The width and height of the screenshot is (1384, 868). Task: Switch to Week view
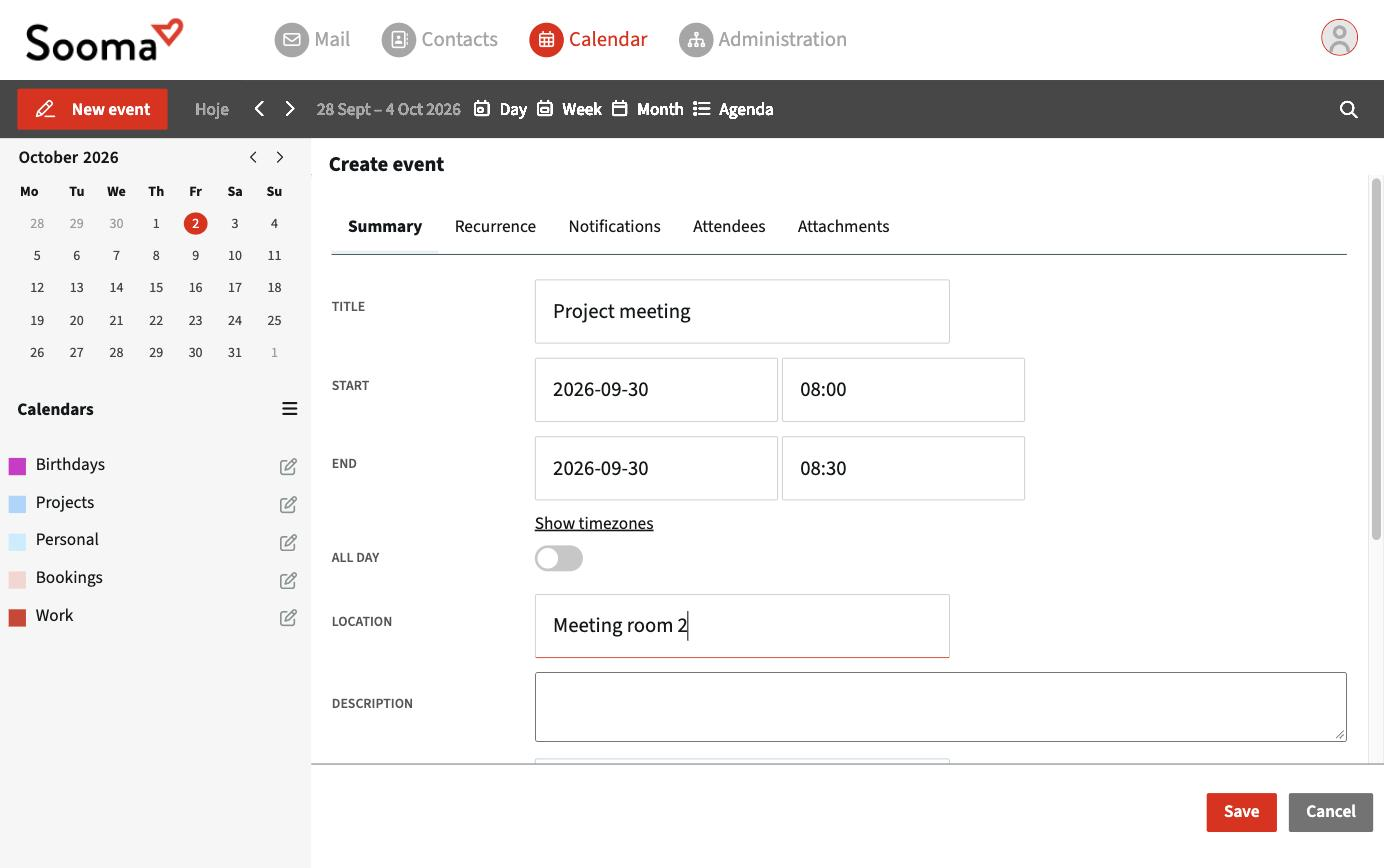[569, 109]
